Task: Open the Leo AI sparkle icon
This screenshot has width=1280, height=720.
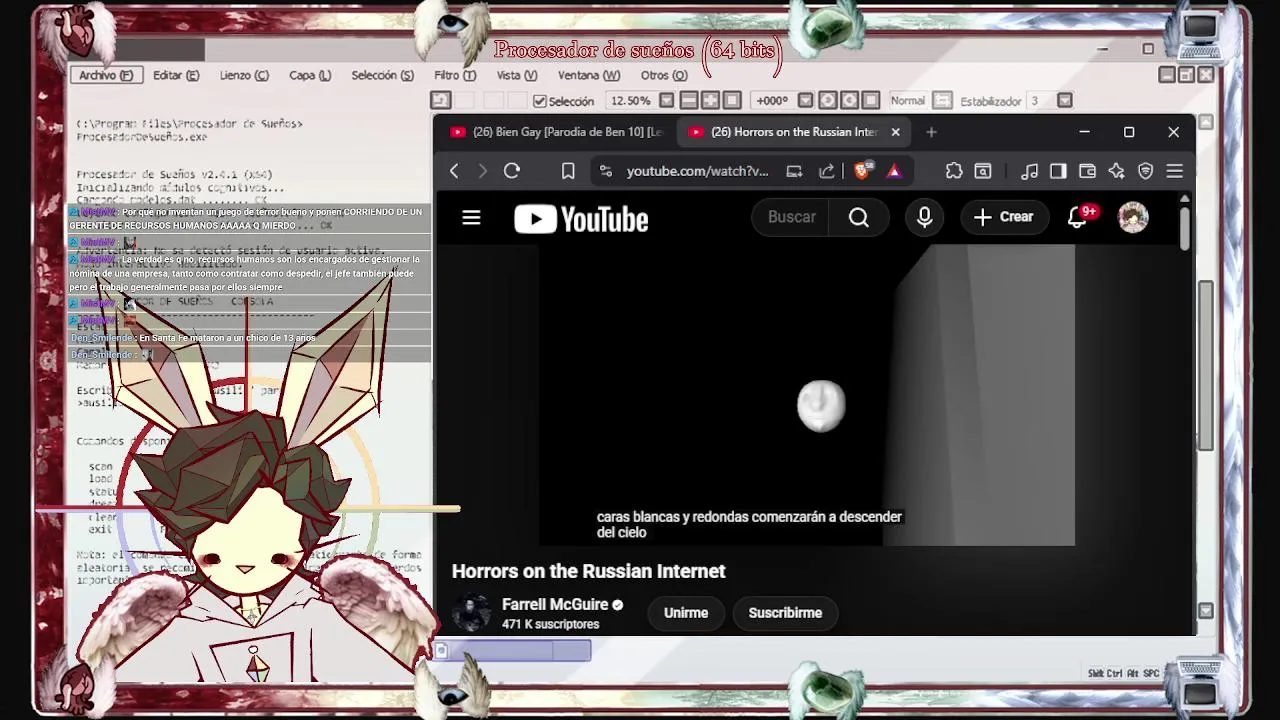Action: pos(1116,171)
